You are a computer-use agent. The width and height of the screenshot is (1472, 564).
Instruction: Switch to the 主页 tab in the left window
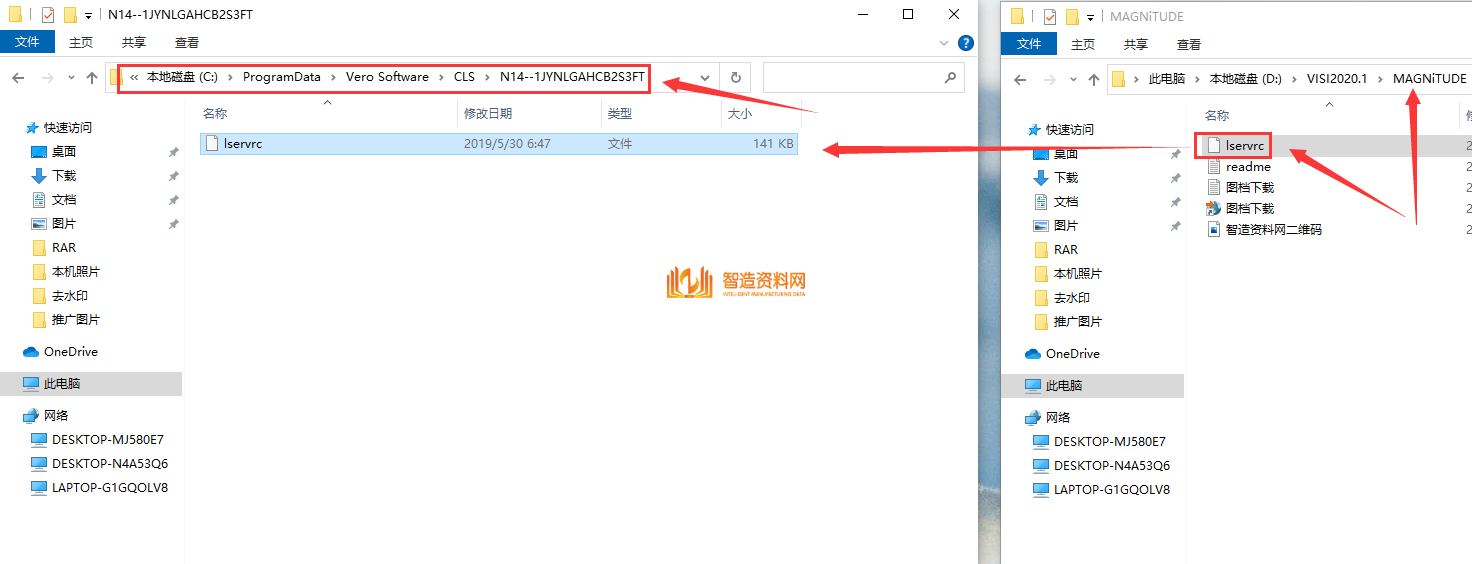[x=81, y=42]
